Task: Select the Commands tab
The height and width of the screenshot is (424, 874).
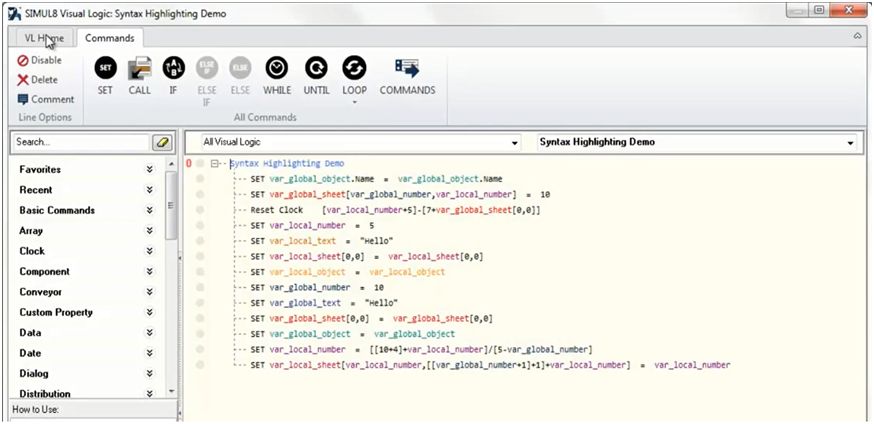Action: click(x=110, y=38)
